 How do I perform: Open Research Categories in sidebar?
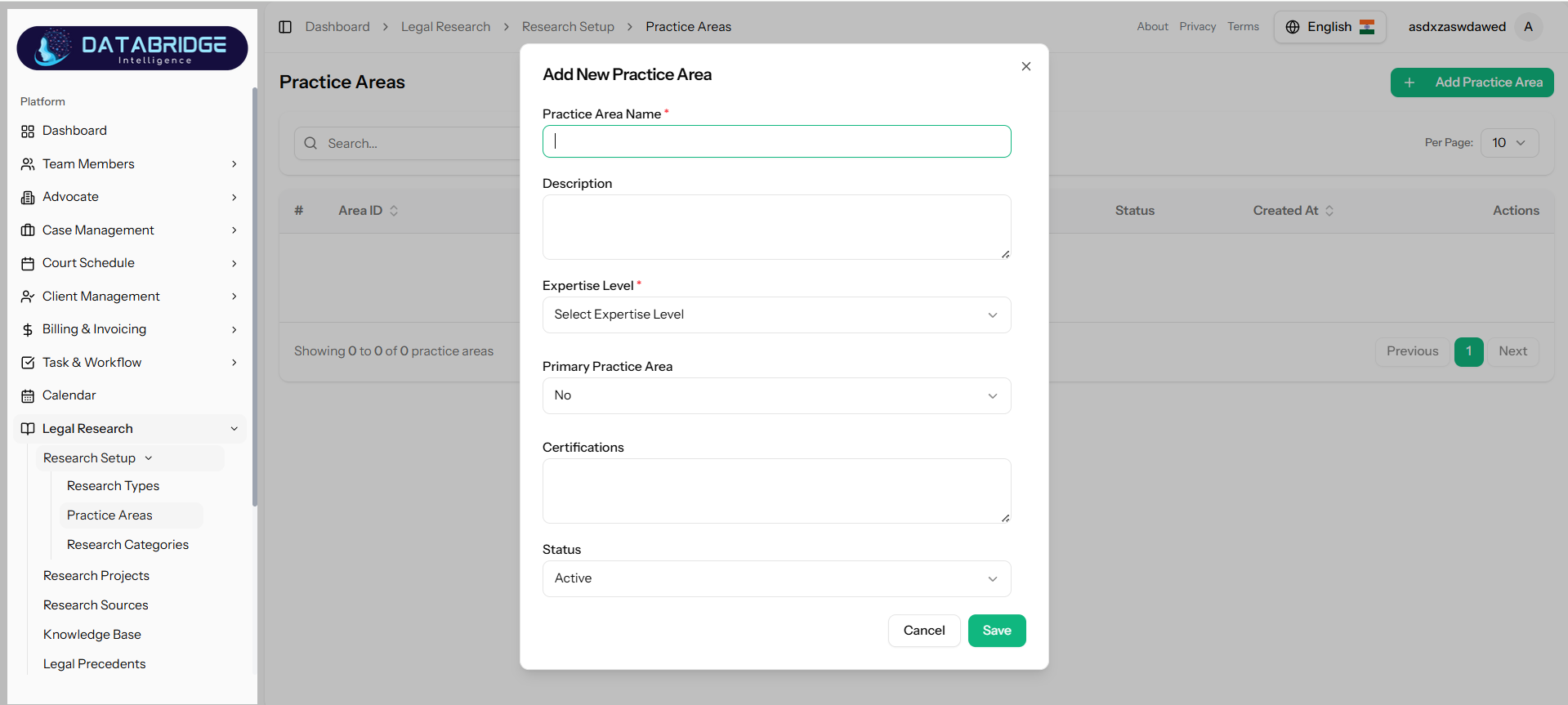click(127, 545)
